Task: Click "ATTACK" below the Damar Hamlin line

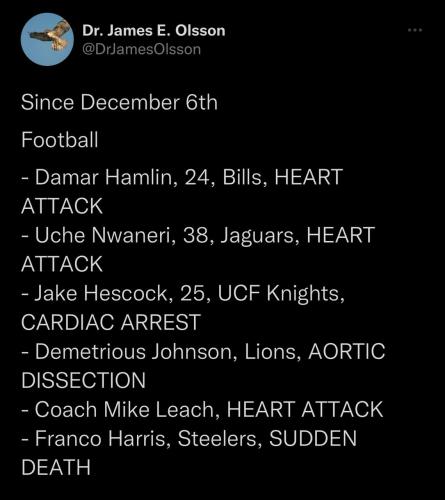Action: pyautogui.click(x=62, y=206)
